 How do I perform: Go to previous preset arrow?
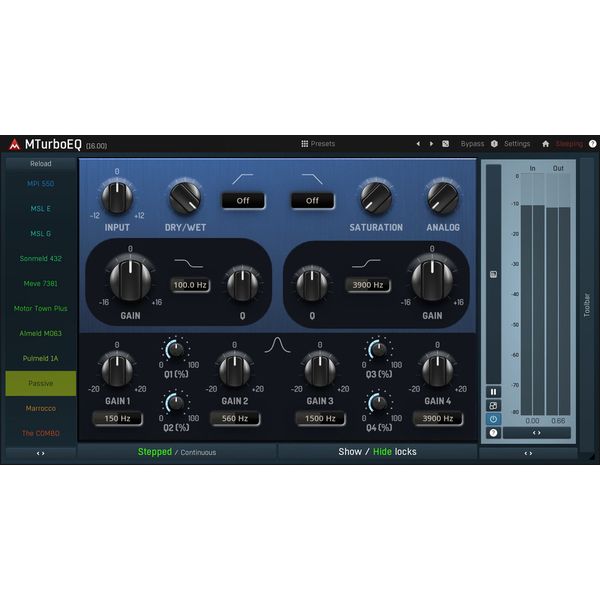[418, 144]
